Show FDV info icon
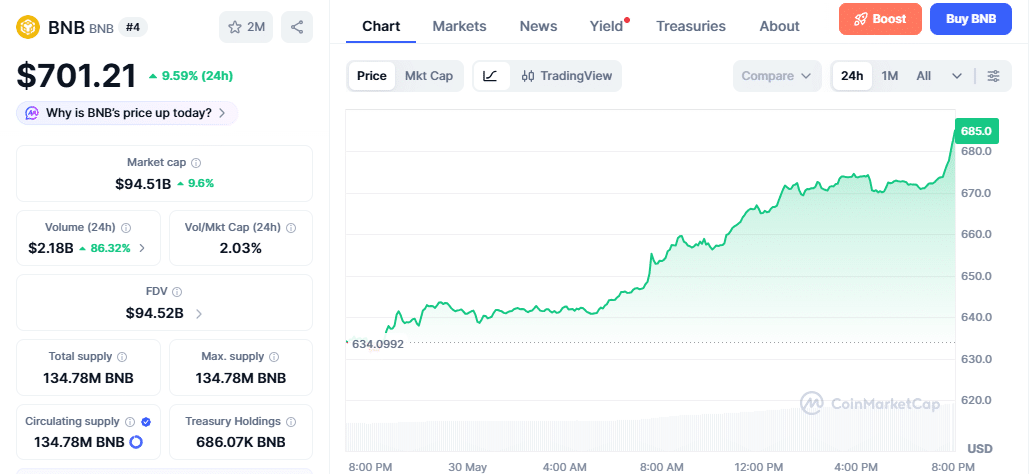This screenshot has height=474, width=1029. click(177, 291)
